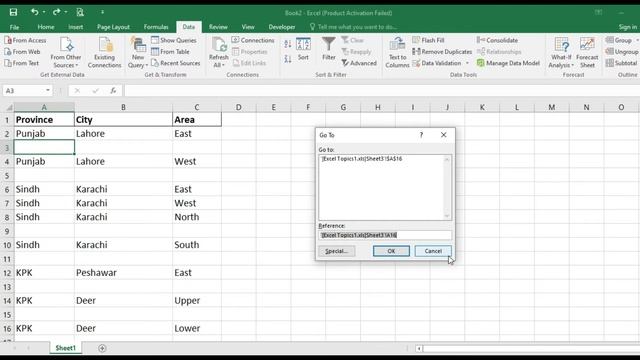This screenshot has width=640, height=360.
Task: Import data From Access
Action: pyautogui.click(x=25, y=40)
